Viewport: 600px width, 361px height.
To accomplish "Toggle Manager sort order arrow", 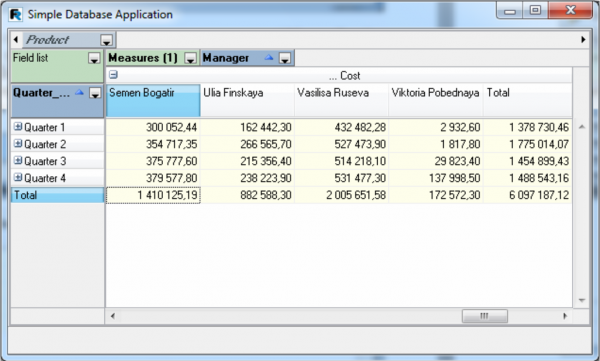I will tap(269, 58).
